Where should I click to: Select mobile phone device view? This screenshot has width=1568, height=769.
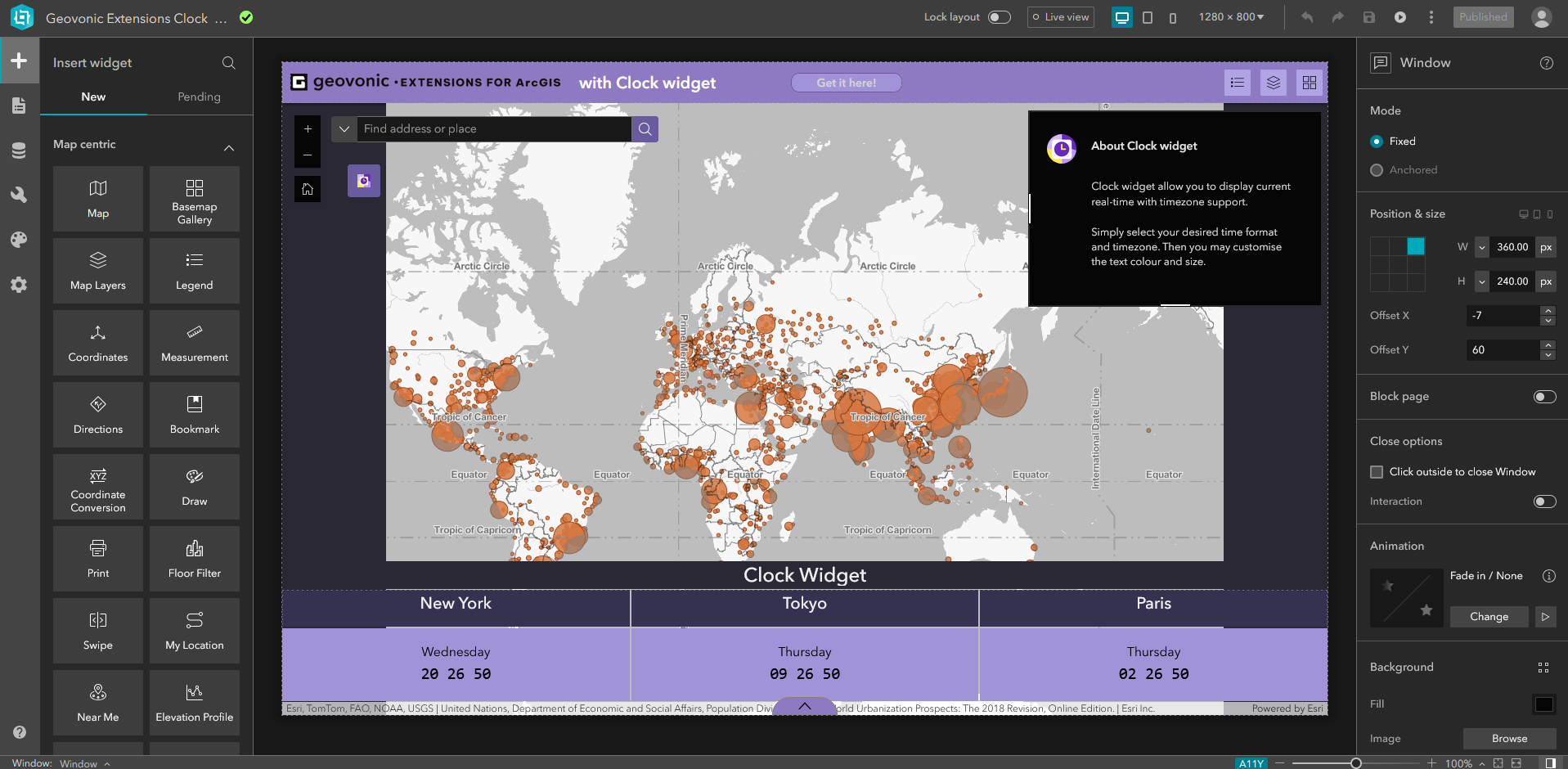tap(1172, 17)
